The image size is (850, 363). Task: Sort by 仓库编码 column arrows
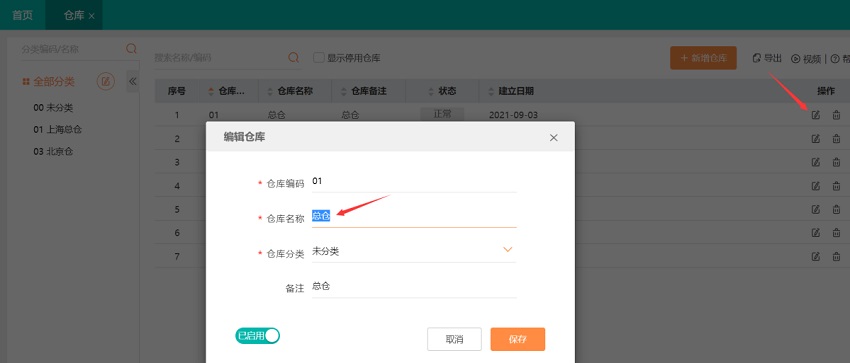(x=211, y=92)
